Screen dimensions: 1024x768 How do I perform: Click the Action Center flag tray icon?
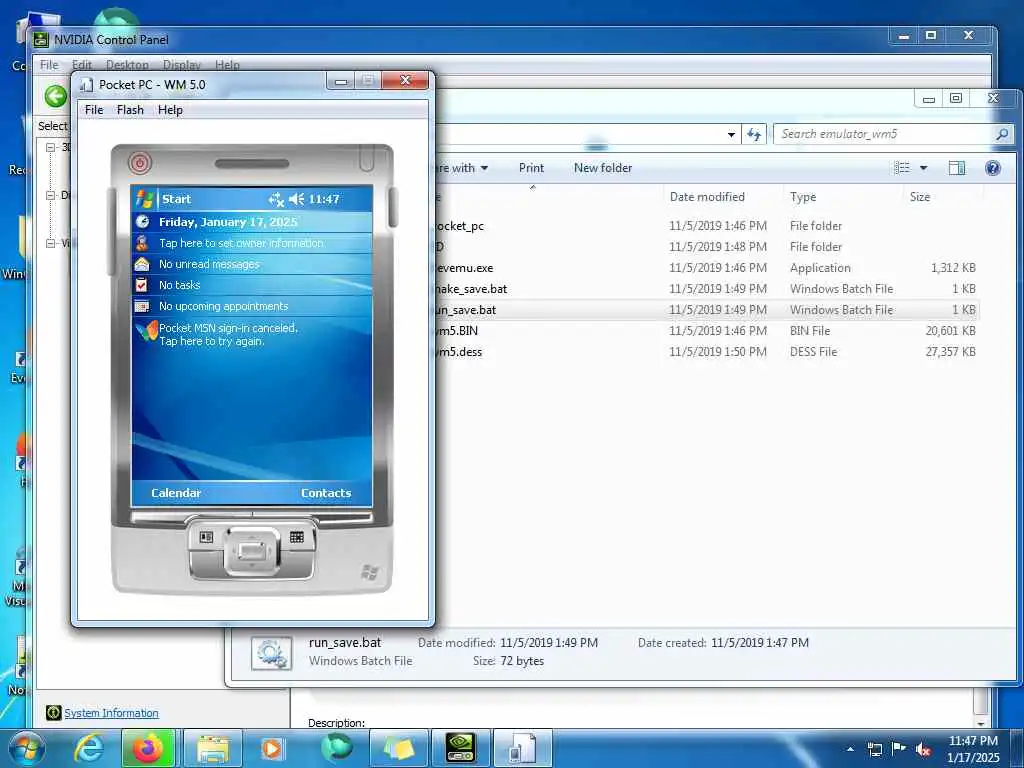(x=899, y=749)
